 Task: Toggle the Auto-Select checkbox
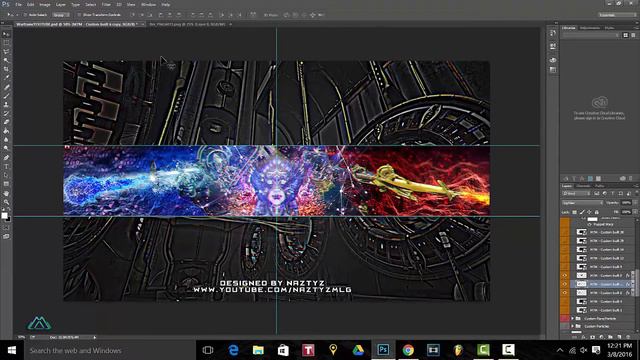pyautogui.click(x=25, y=15)
